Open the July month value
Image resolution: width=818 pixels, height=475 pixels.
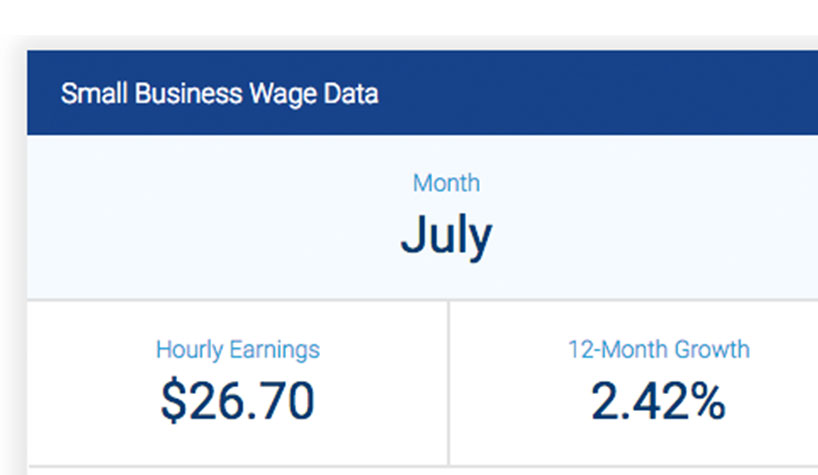[x=447, y=235]
